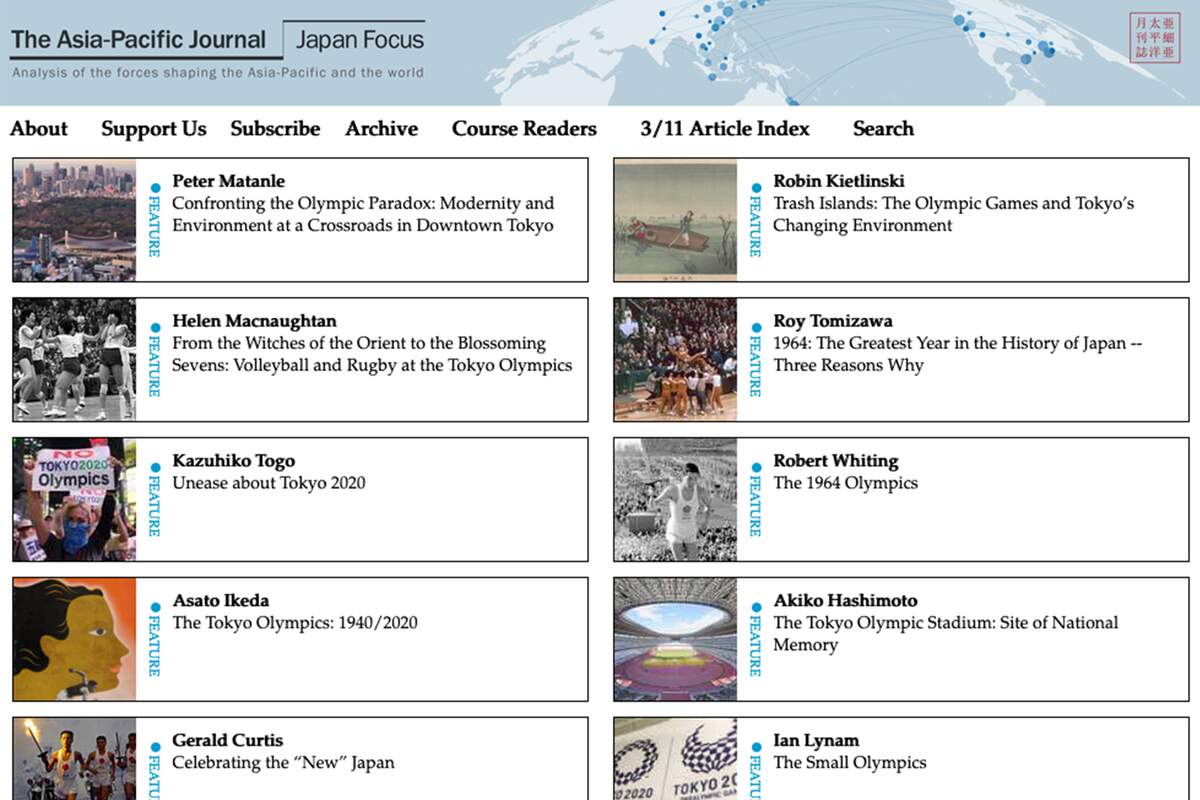Open the No Tokyo 2020 protest thumbnail
1200x800 pixels.
[x=75, y=500]
